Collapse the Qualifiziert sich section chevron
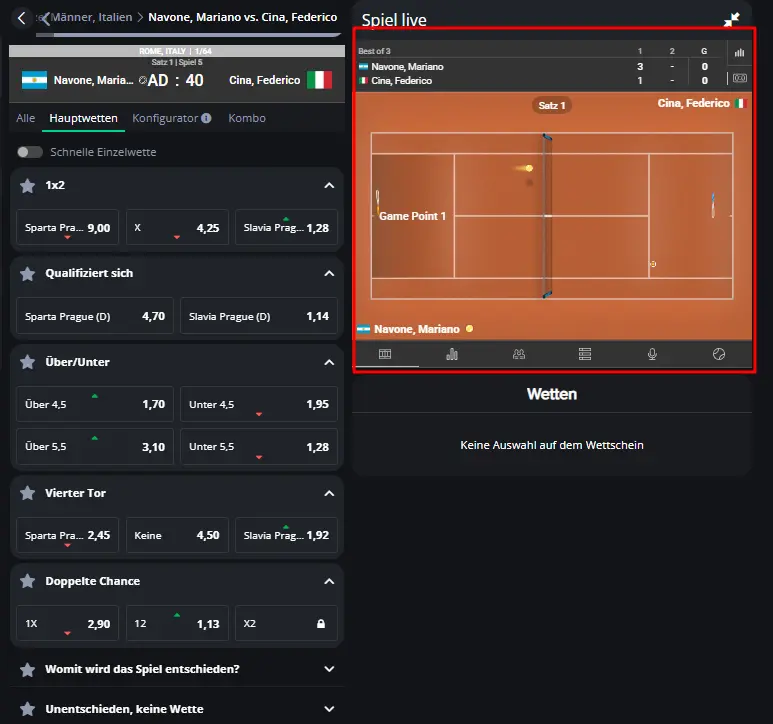This screenshot has height=724, width=773. pos(329,274)
